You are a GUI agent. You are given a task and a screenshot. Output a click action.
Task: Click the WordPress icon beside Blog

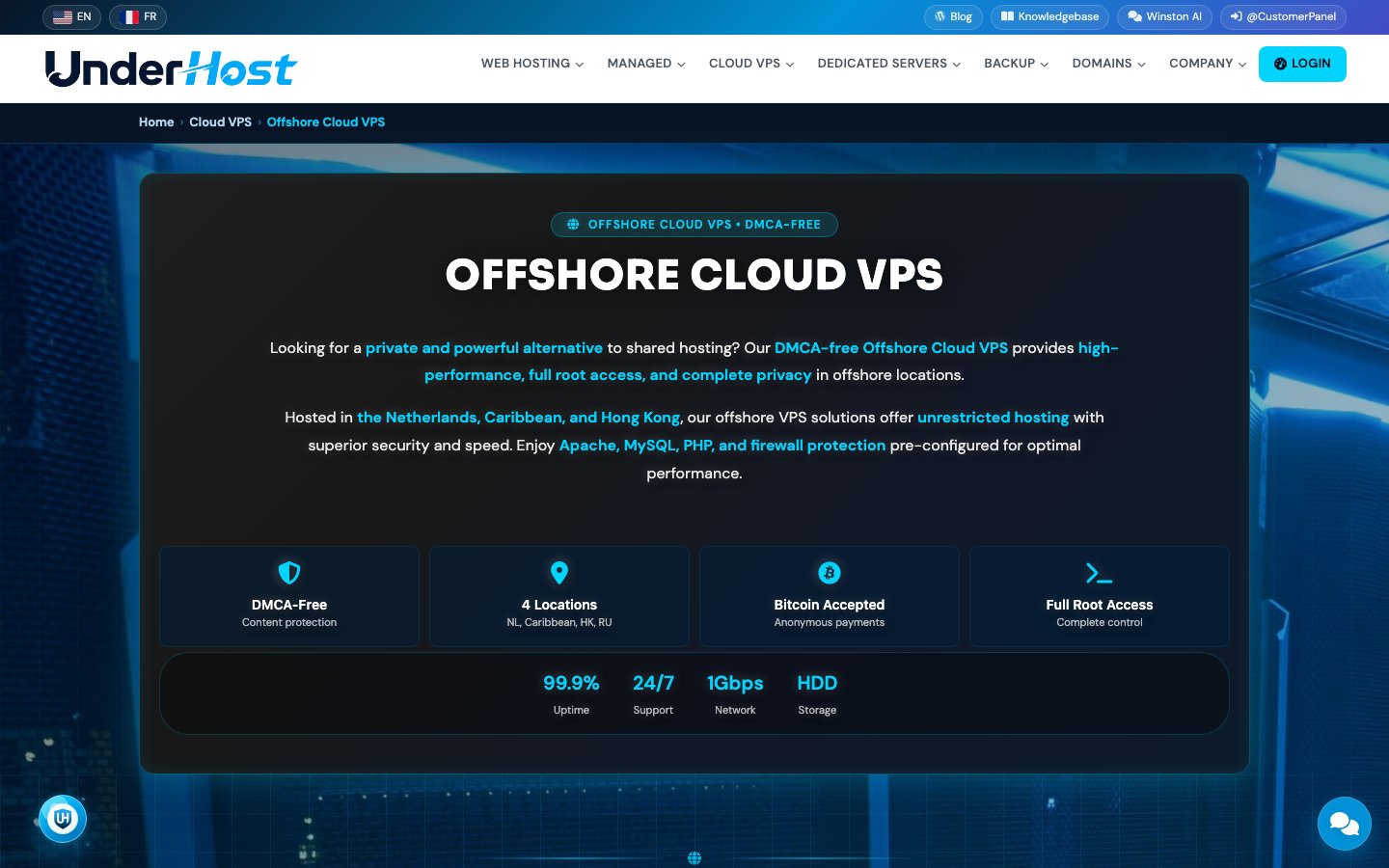point(940,16)
